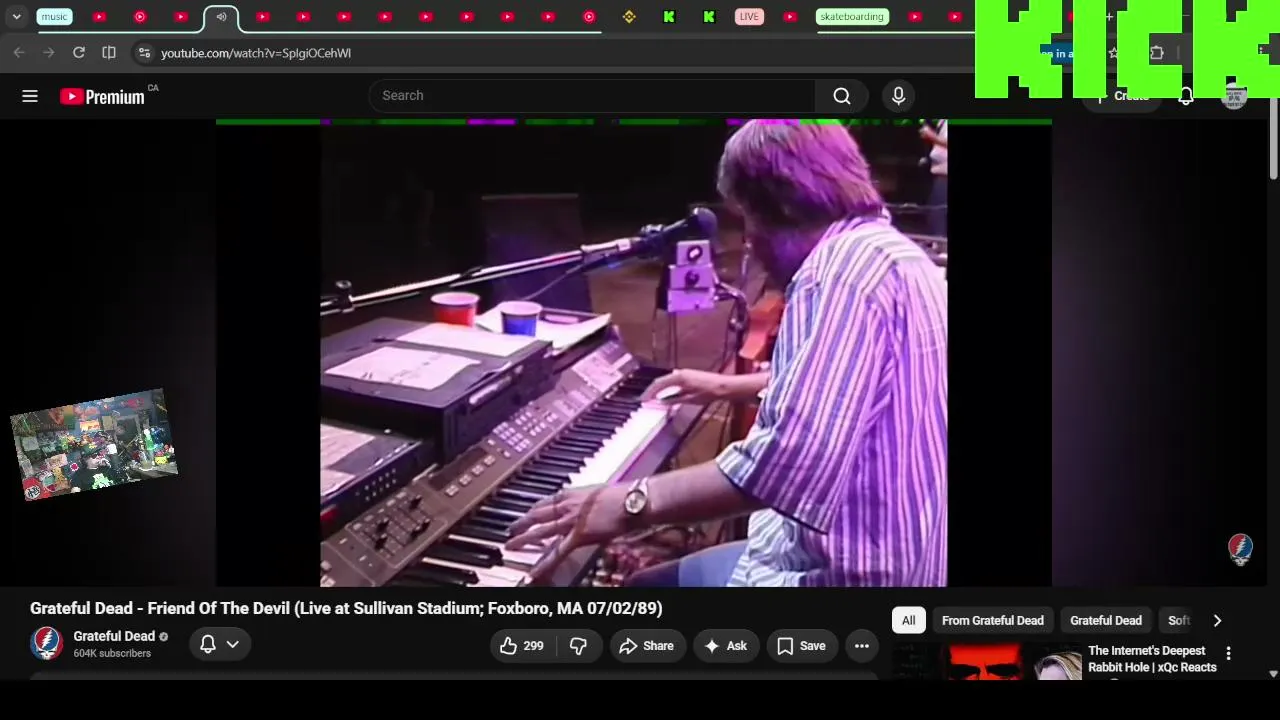
Task: Switch to the Binance tab
Action: click(629, 17)
